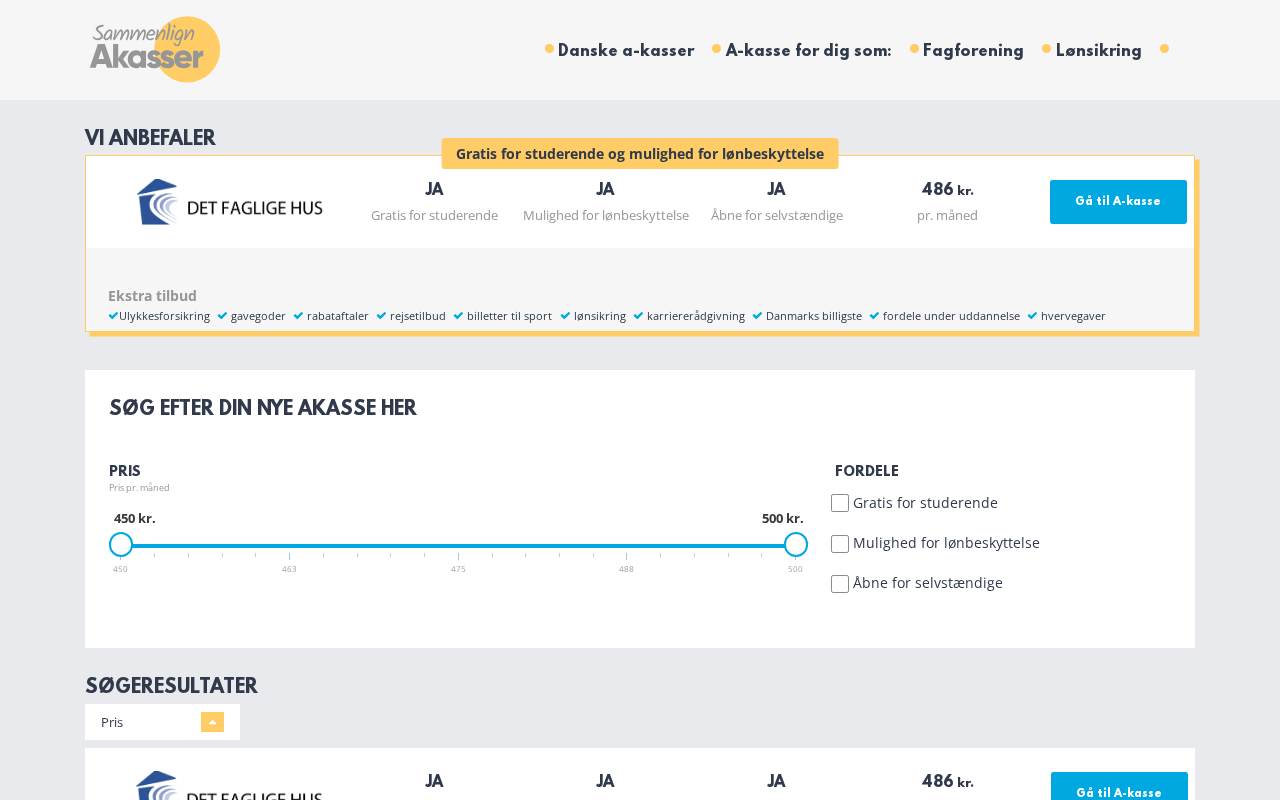Tick the Mulighed for lønbeskyttelse checkbox
Screen dimensions: 1280x800
point(840,544)
